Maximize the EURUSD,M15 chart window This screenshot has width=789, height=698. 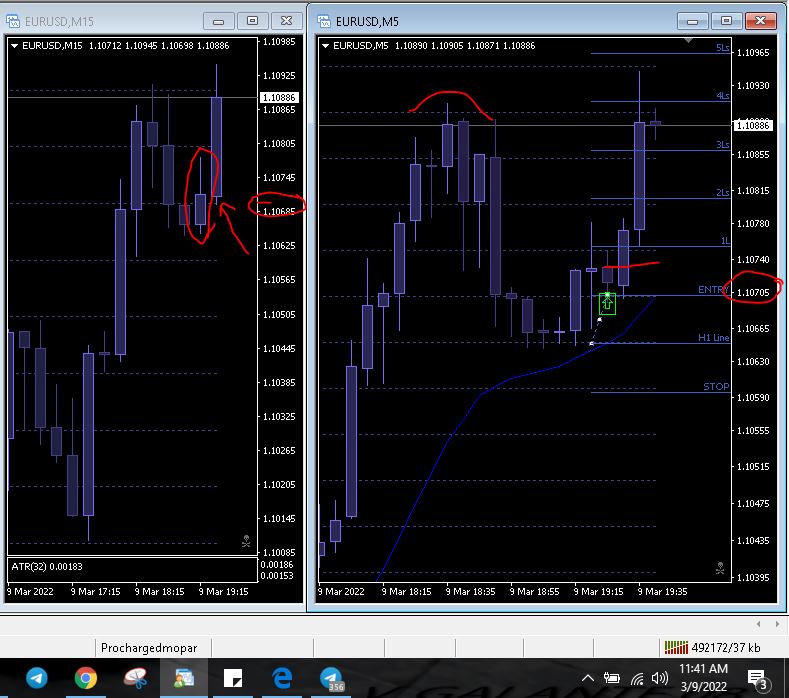point(252,21)
